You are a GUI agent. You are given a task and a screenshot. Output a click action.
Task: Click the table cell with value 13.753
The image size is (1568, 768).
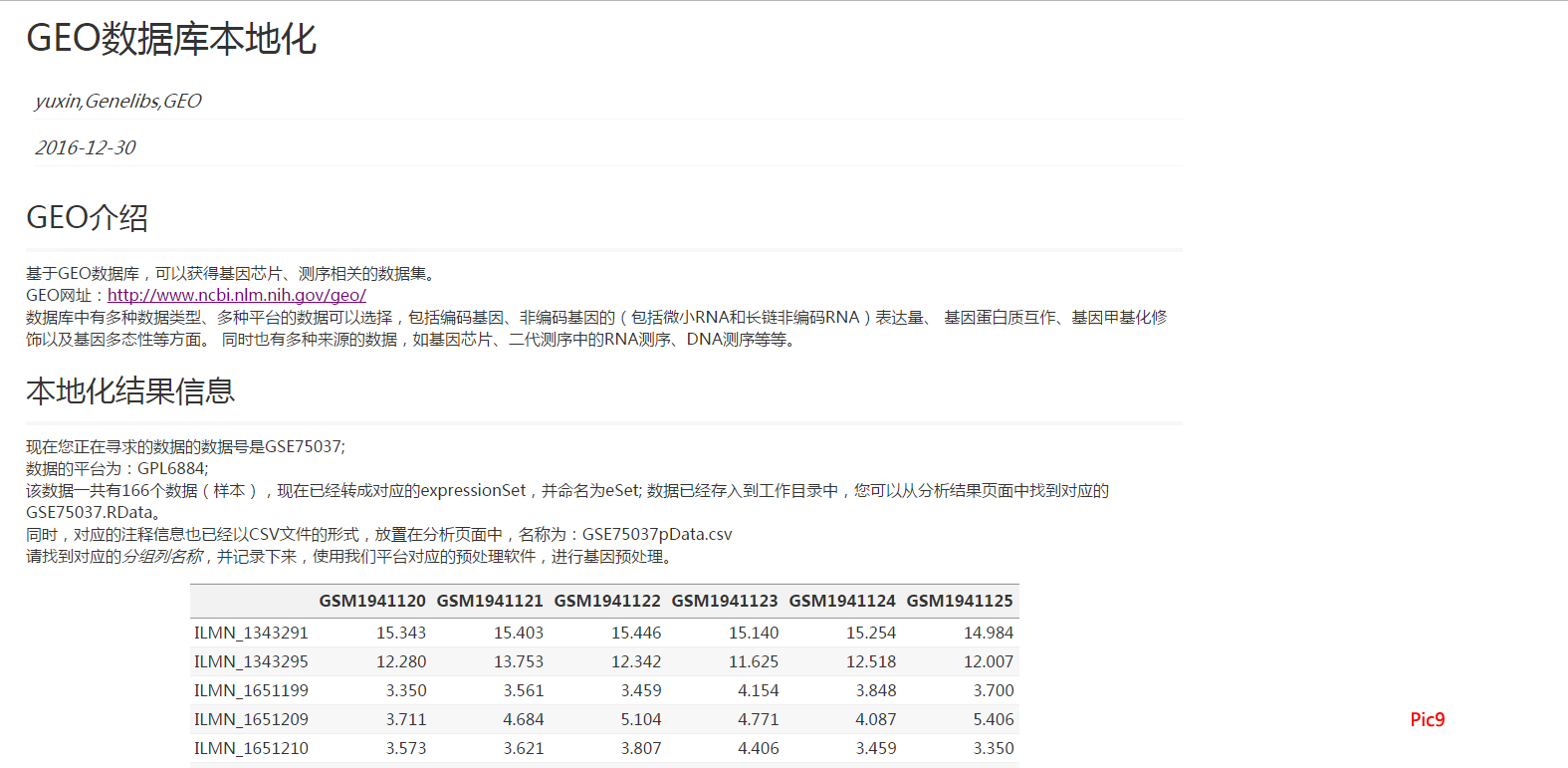coord(518,661)
